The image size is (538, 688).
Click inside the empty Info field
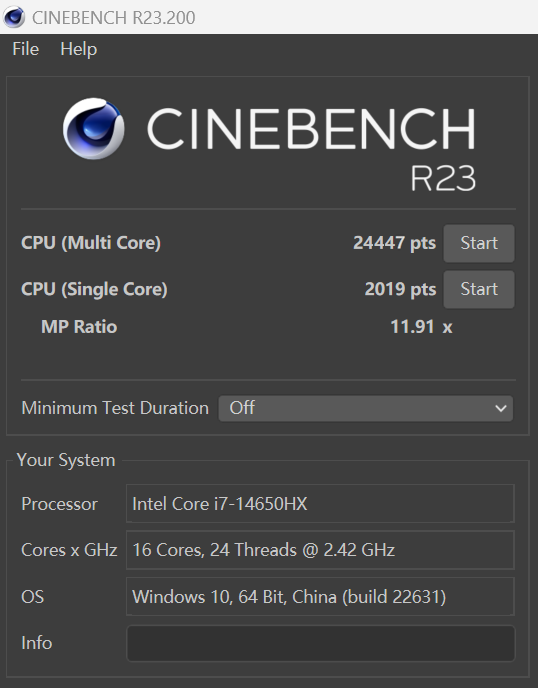tap(320, 643)
